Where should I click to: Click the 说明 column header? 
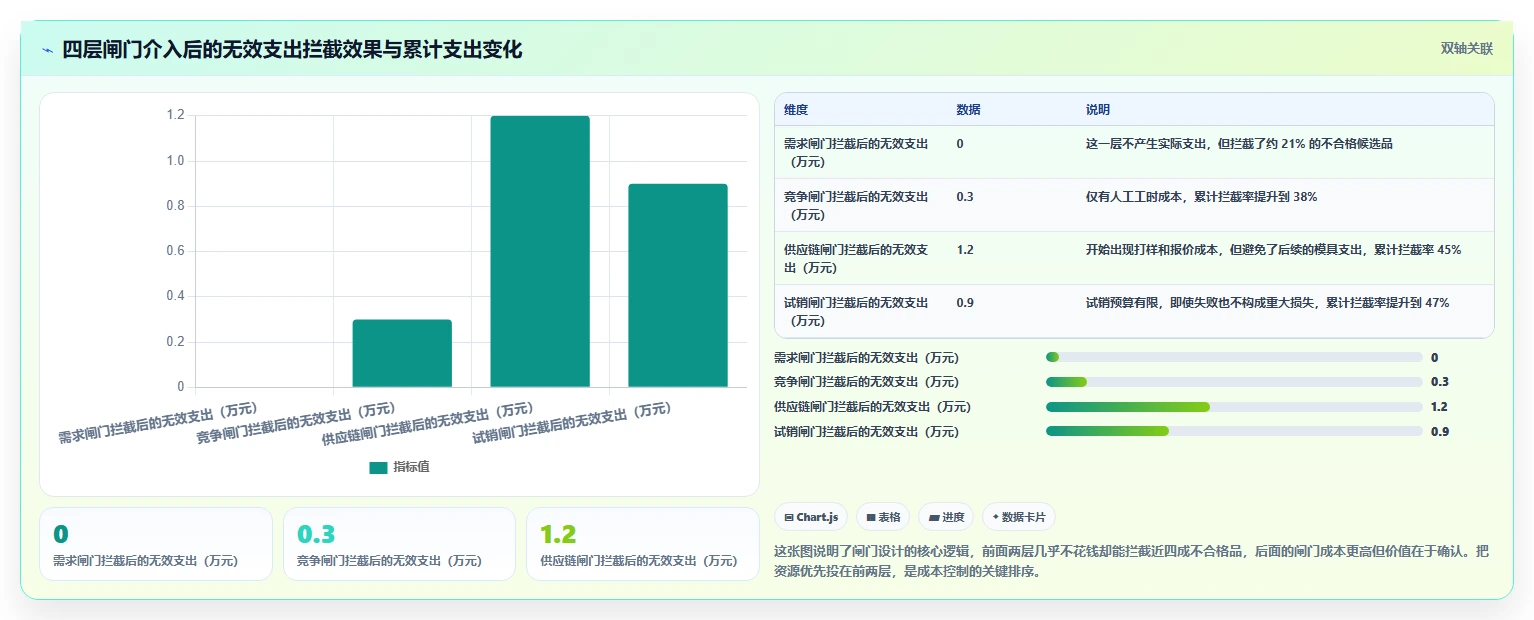coord(1098,110)
